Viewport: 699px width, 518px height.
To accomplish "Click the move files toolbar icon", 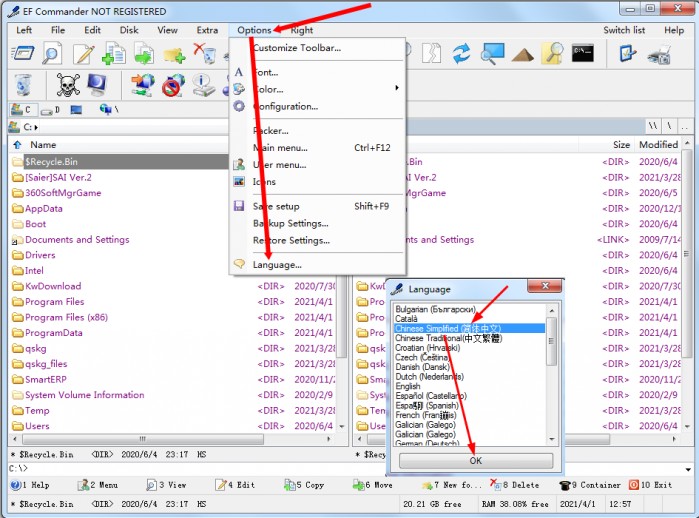I will click(144, 54).
